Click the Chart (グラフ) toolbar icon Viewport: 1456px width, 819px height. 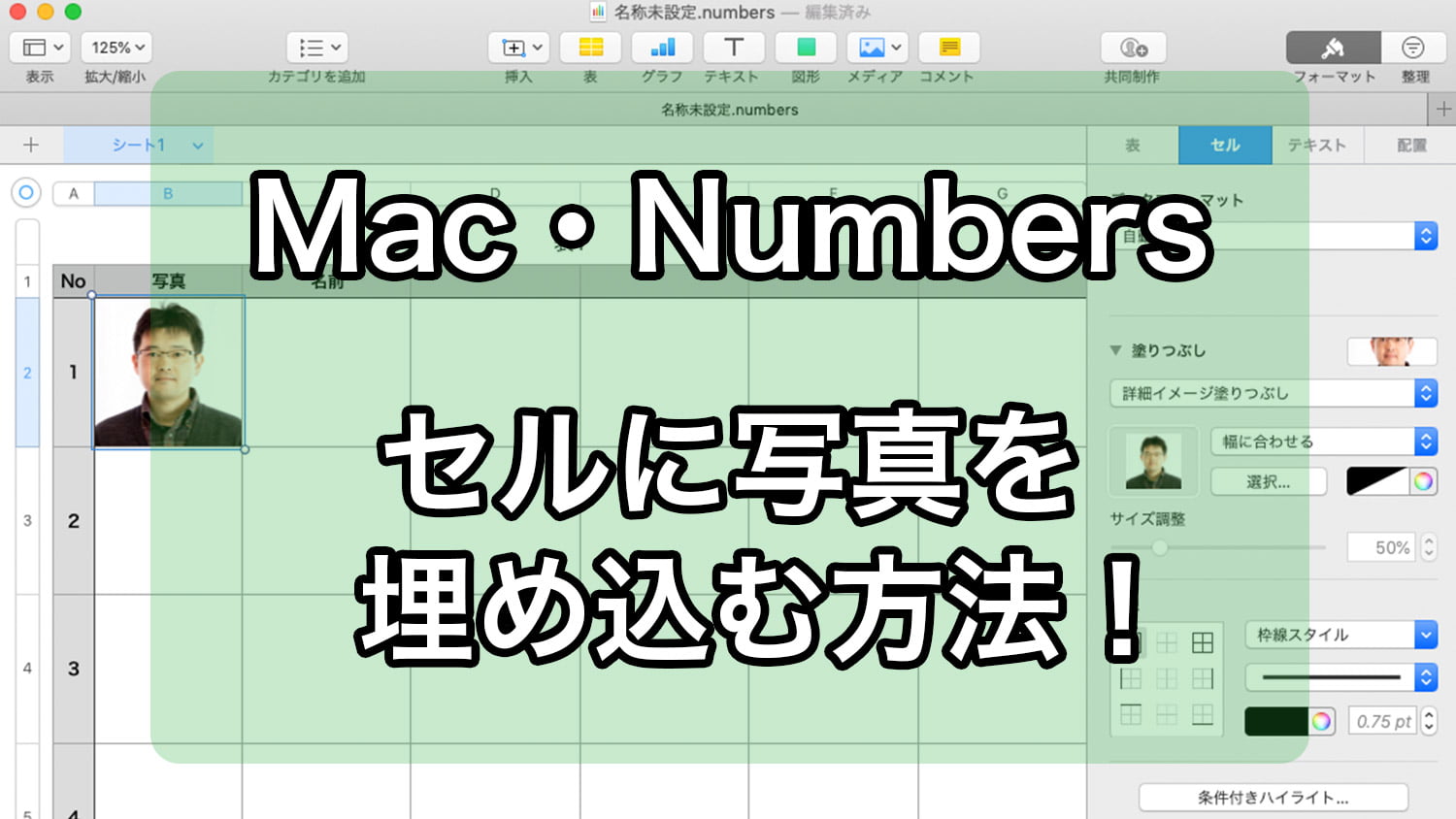pyautogui.click(x=662, y=48)
